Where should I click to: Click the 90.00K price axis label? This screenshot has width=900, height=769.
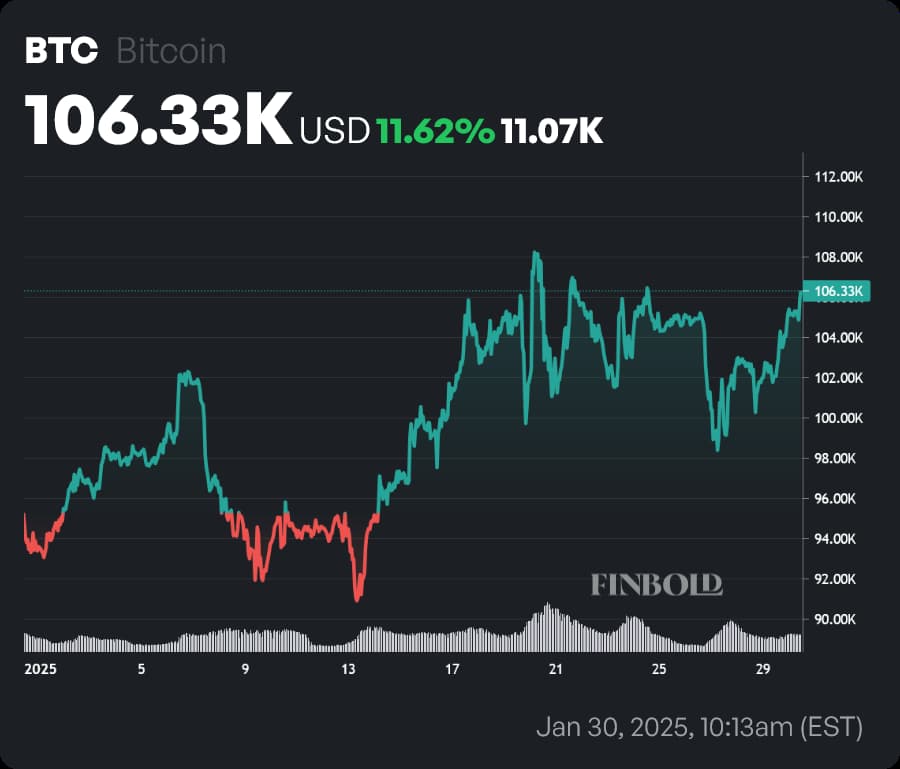tap(838, 620)
